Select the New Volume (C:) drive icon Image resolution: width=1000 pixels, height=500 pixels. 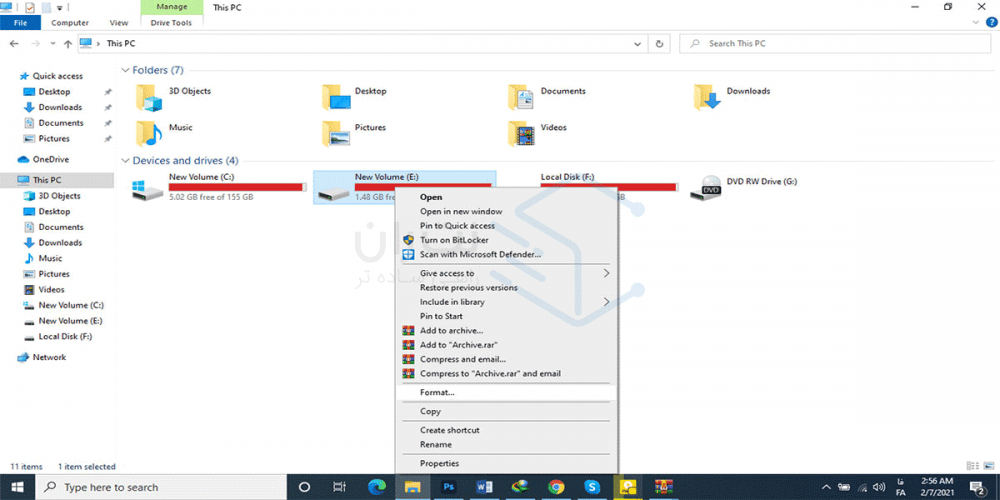click(148, 187)
